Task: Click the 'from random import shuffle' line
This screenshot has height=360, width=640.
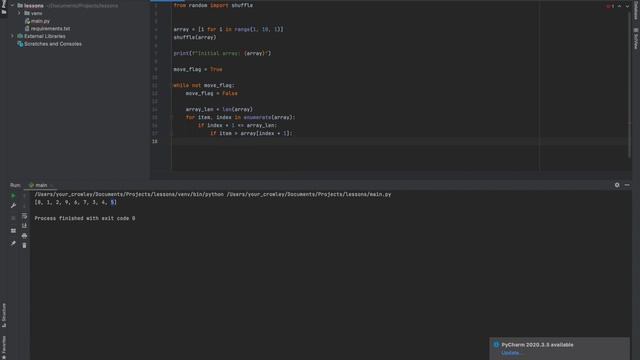Action: pyautogui.click(x=213, y=5)
